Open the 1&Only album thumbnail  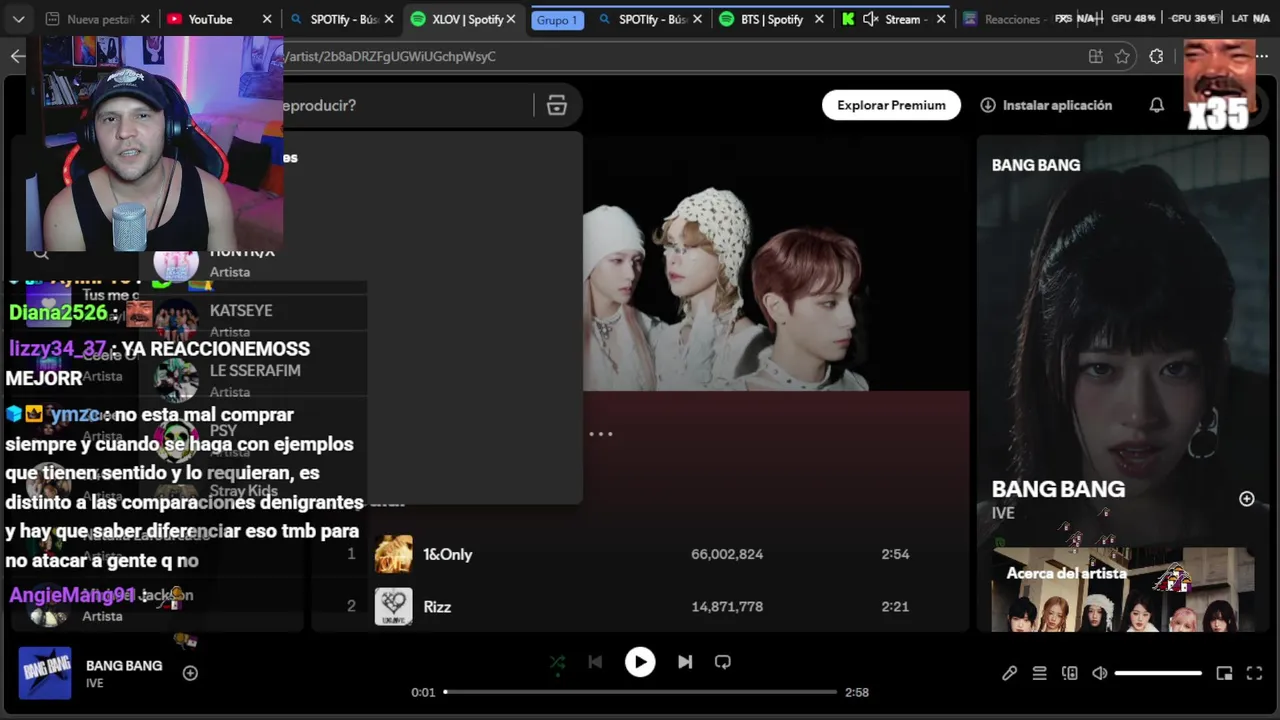393,554
